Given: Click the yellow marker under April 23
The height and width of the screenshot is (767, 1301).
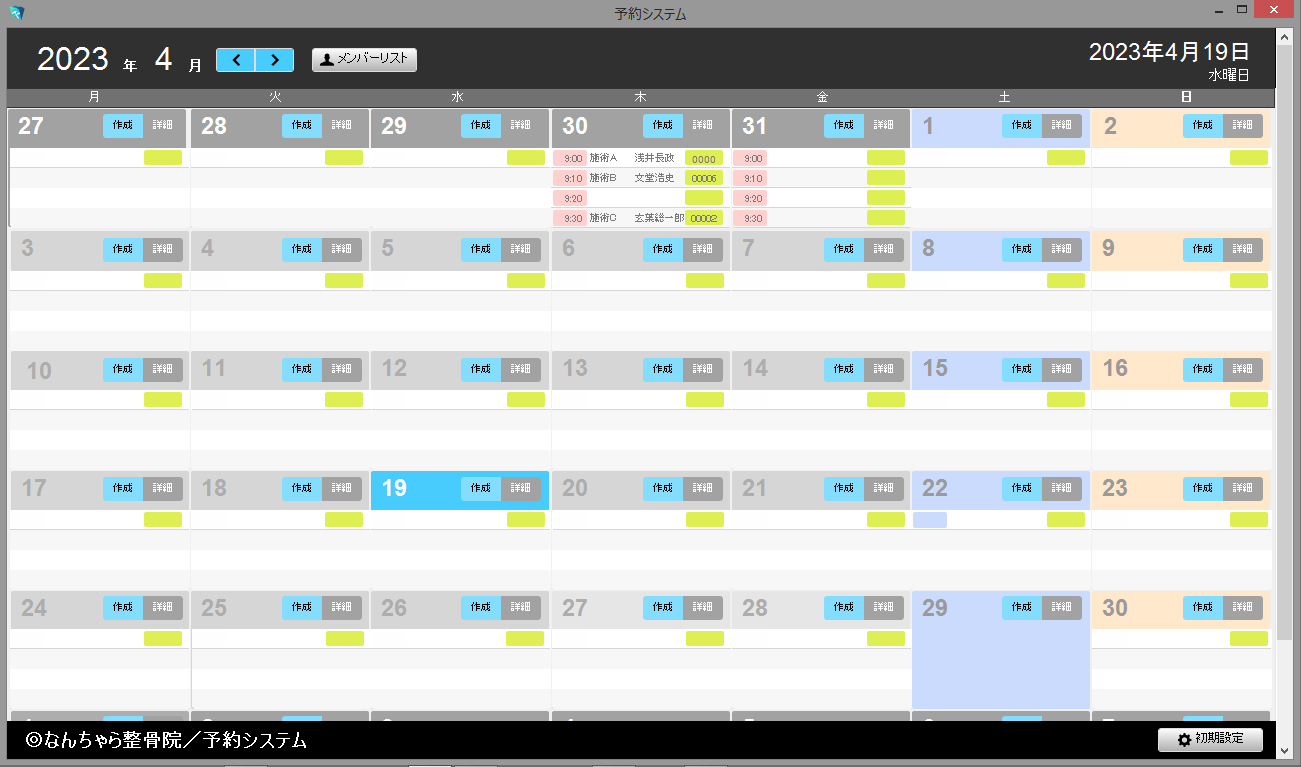Looking at the screenshot, I should (x=1249, y=519).
